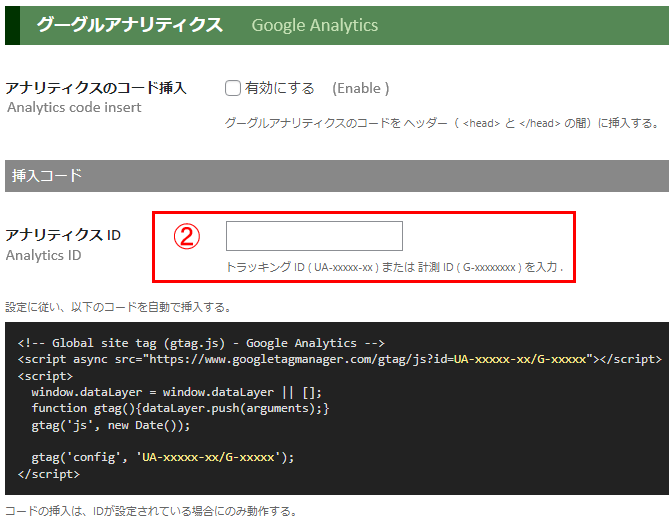Click the opening <script> tag line

pos(46,376)
